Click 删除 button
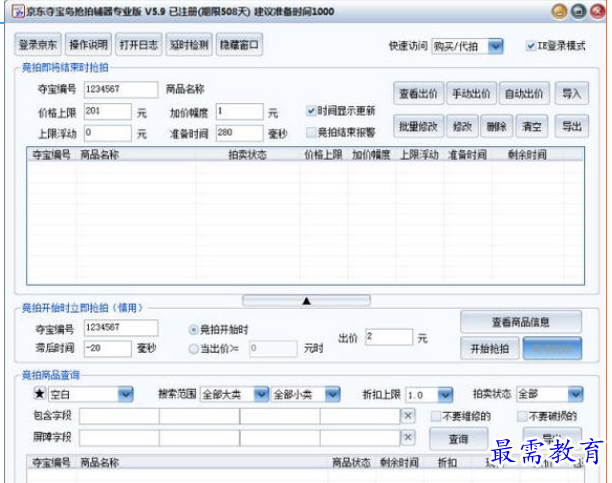This screenshot has height=483, width=612. click(x=497, y=127)
